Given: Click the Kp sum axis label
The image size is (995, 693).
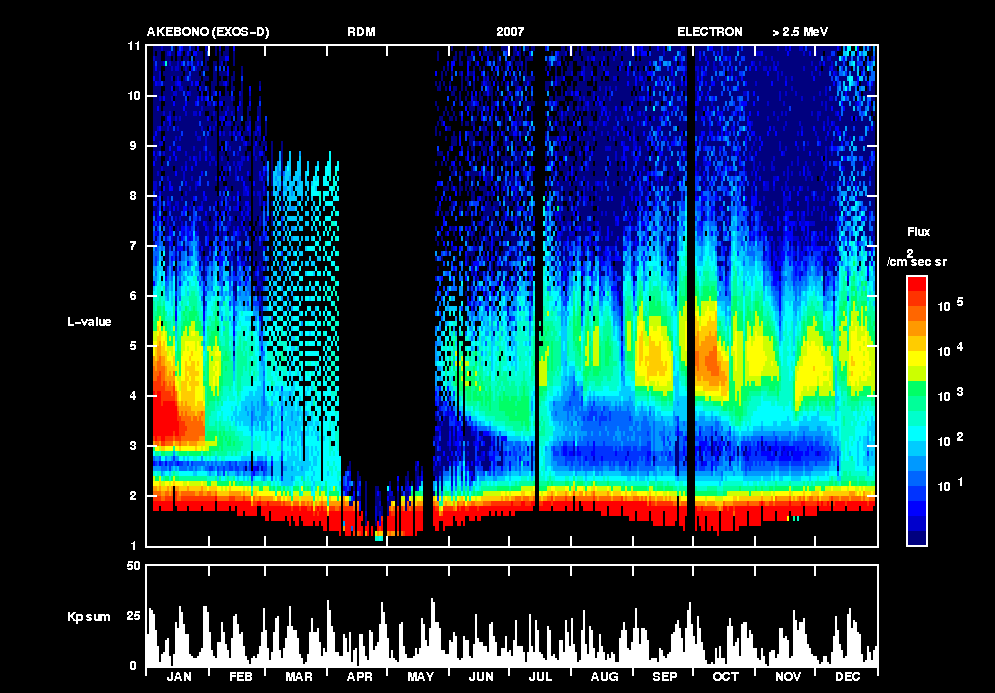Looking at the screenshot, I should point(89,617).
